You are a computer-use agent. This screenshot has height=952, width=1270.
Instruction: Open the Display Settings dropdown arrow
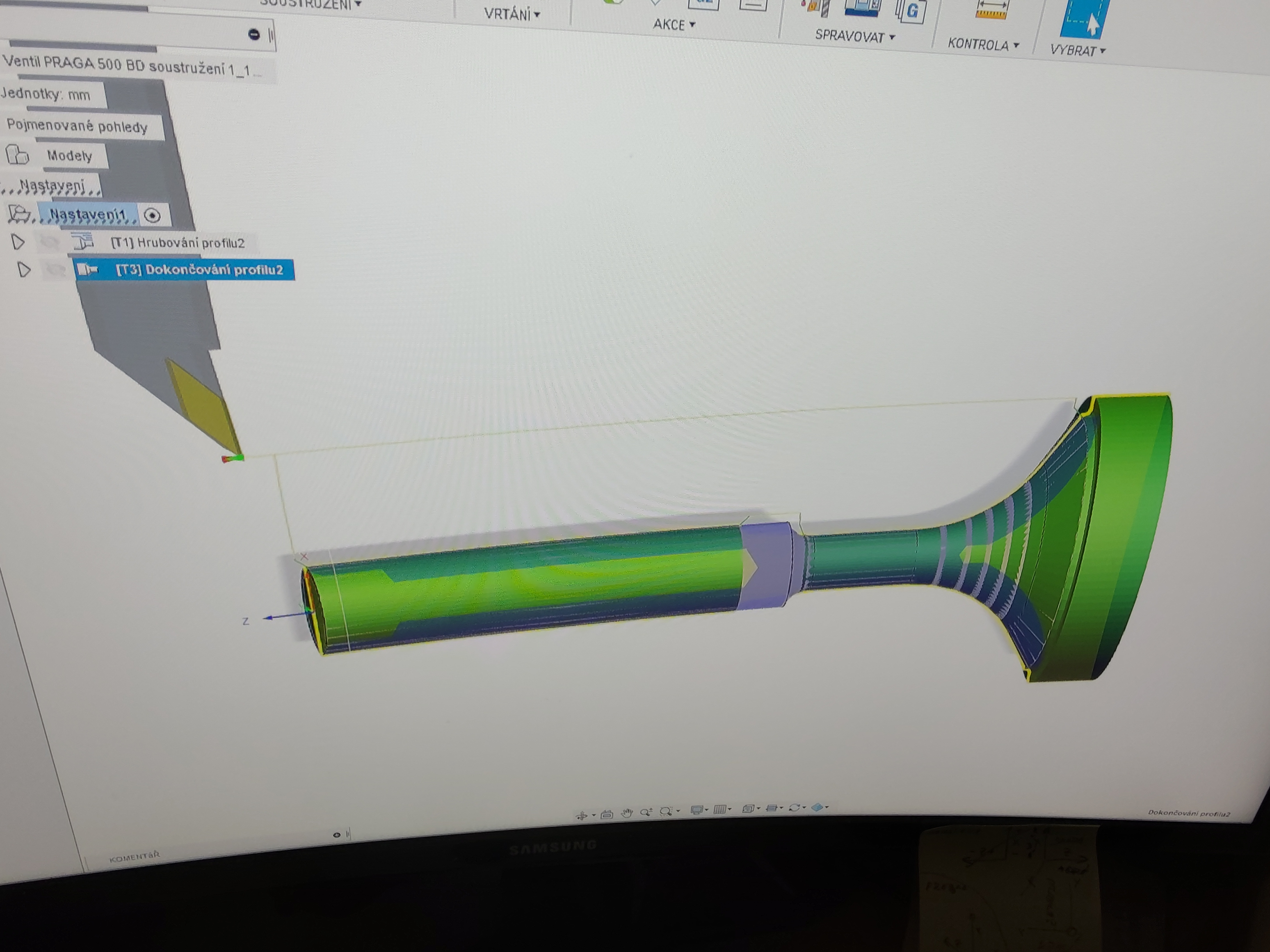(707, 810)
